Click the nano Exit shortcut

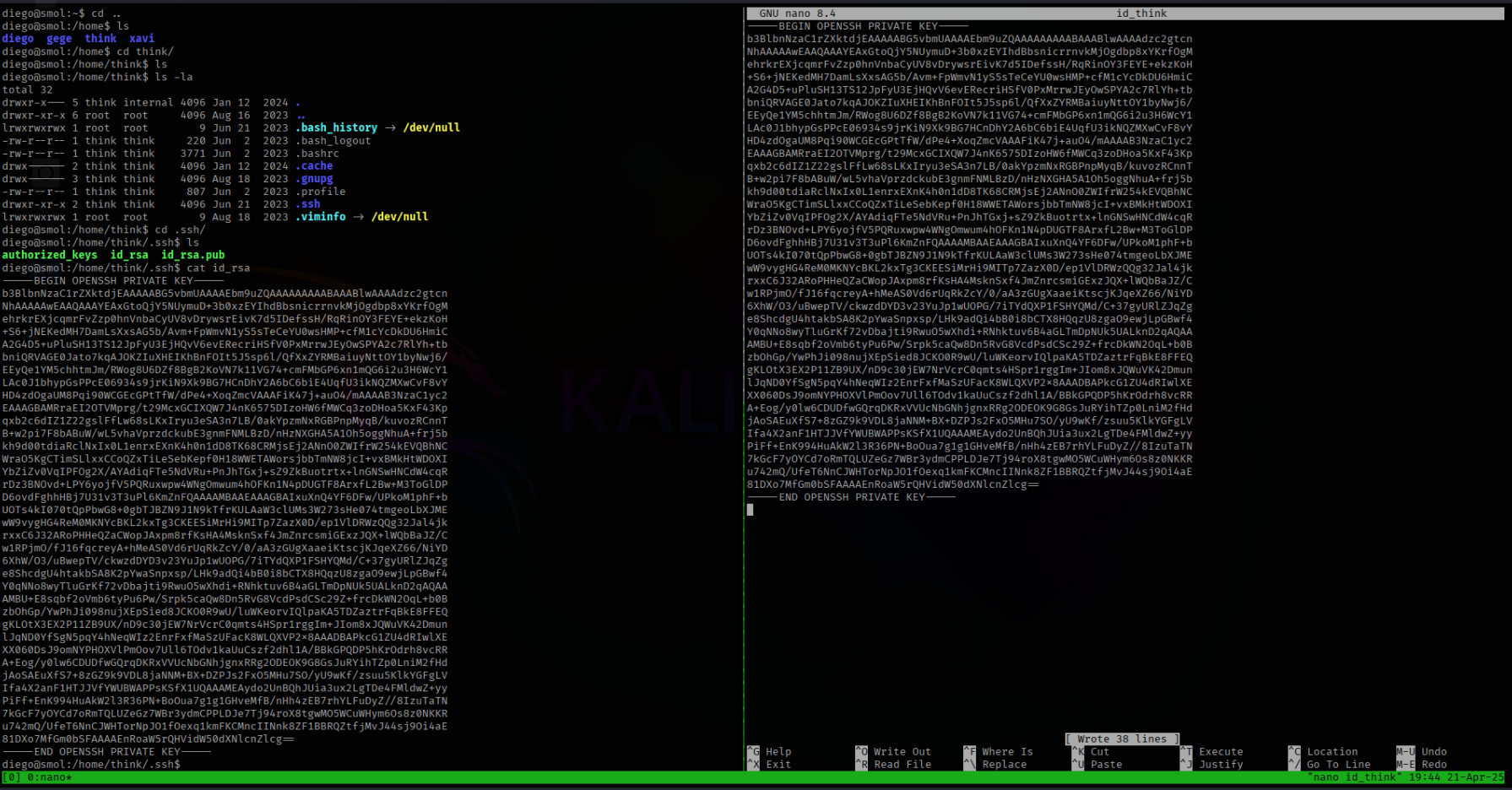click(769, 765)
